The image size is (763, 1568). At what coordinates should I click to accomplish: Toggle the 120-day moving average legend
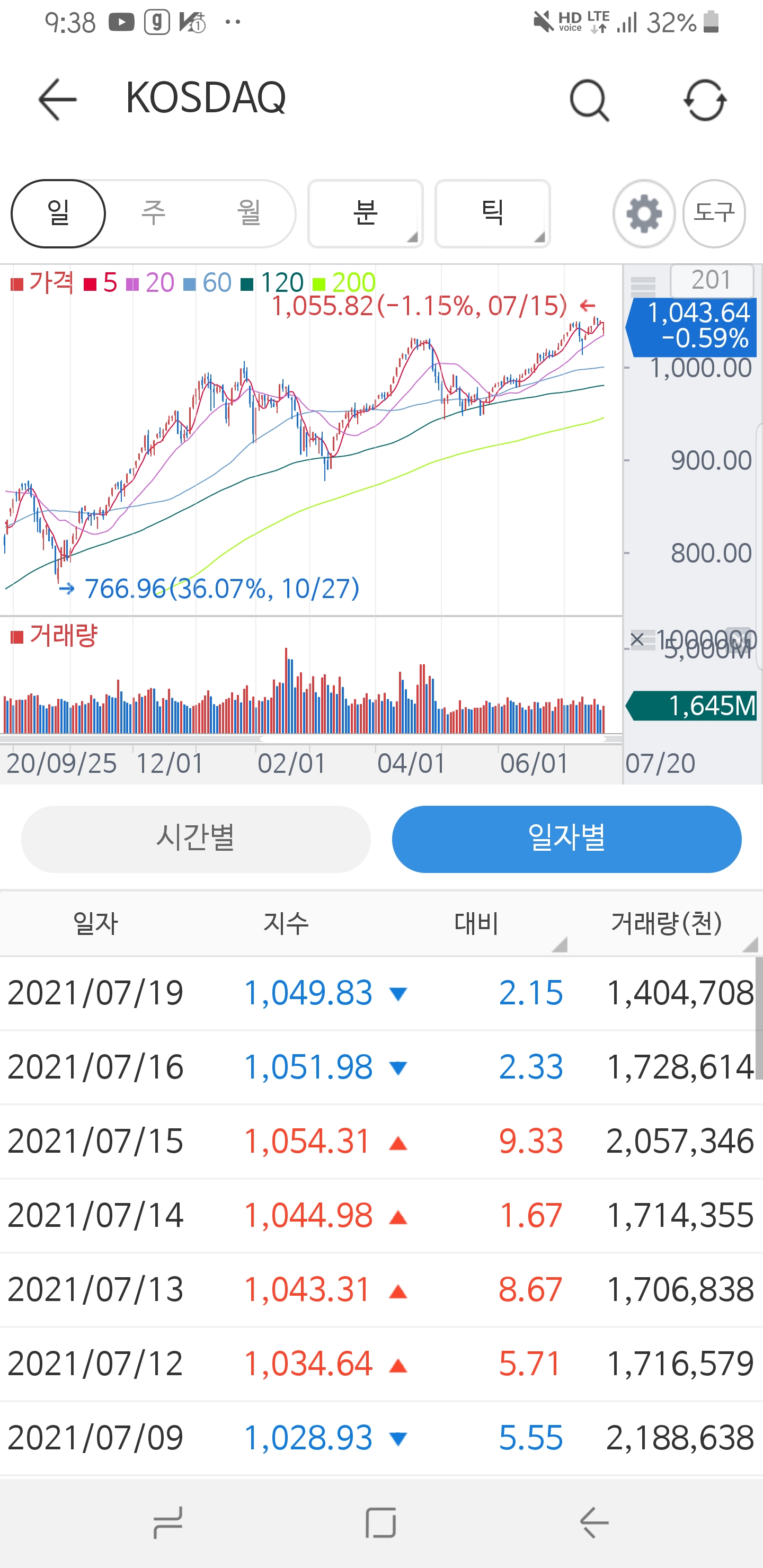272,283
